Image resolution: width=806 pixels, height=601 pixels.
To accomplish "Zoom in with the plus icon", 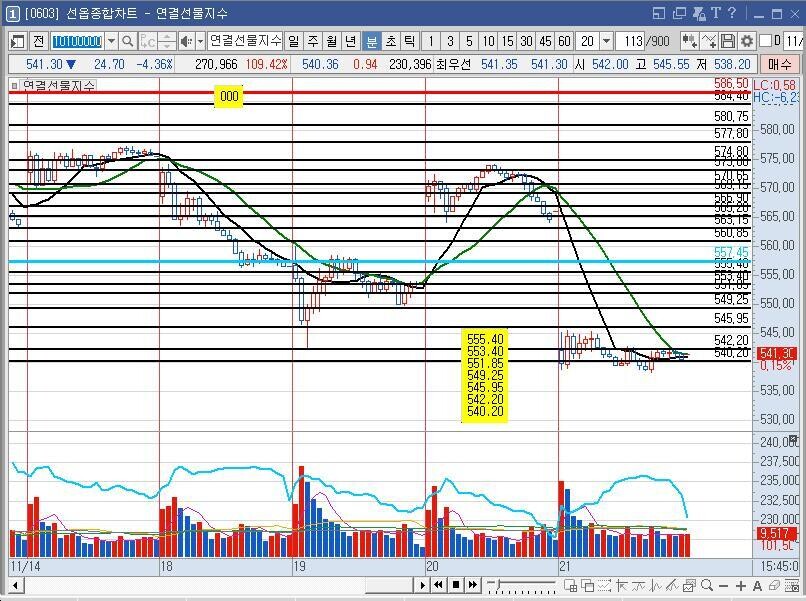I will [x=740, y=585].
